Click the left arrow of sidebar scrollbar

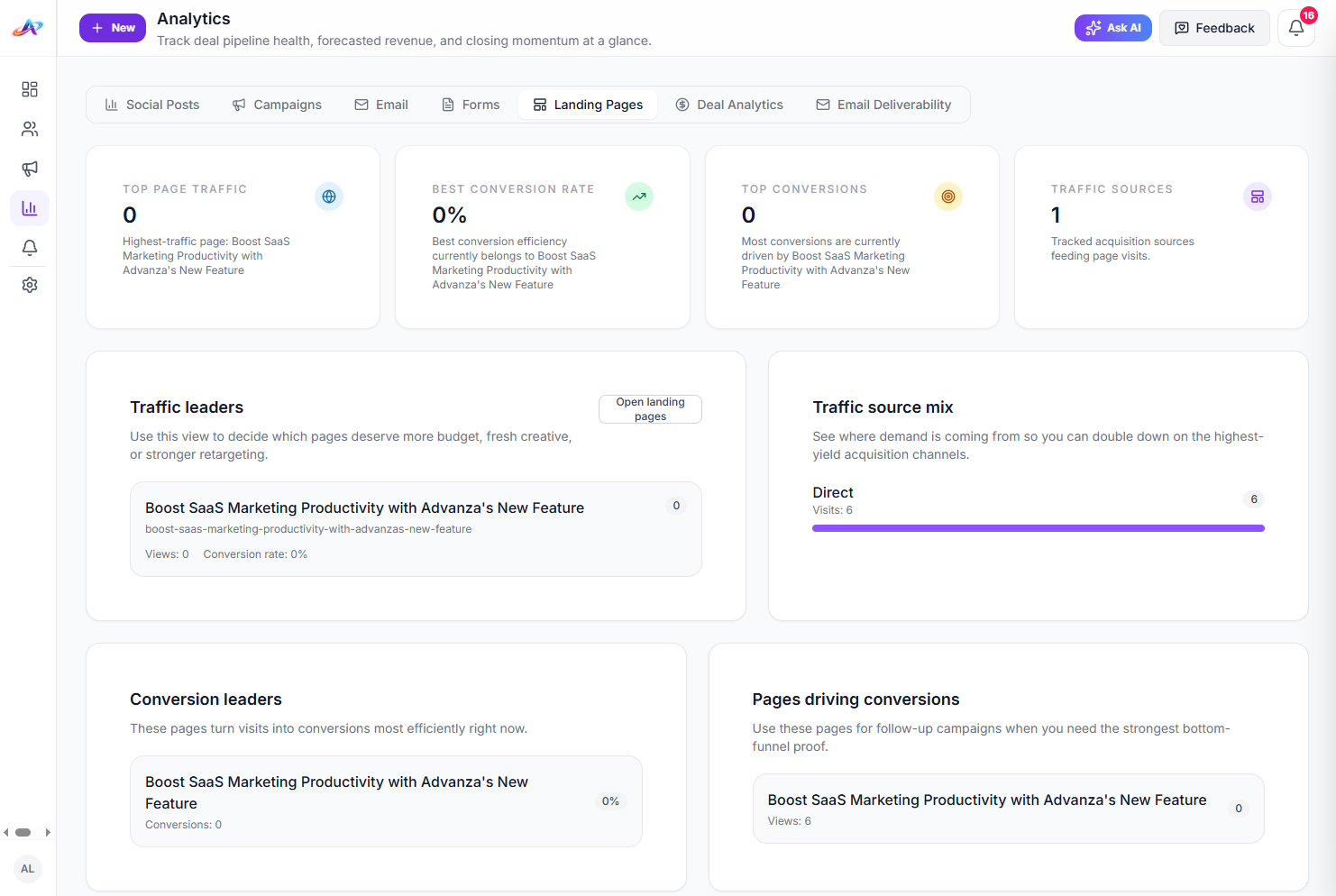[6, 833]
